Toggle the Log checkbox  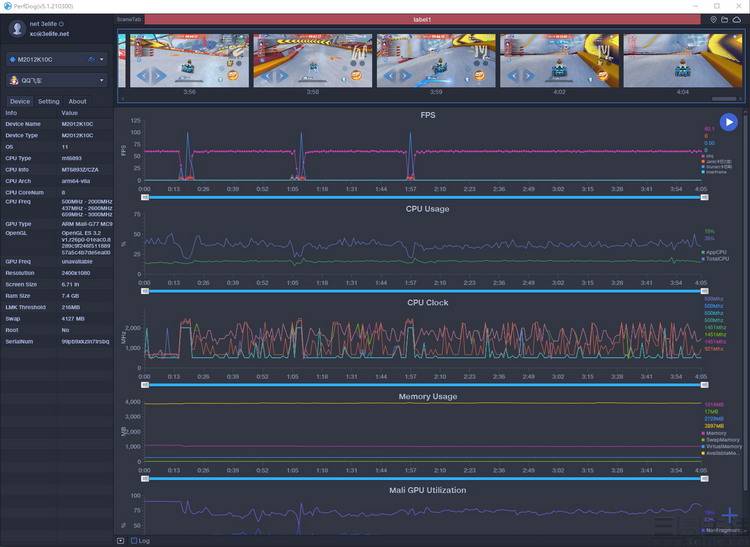134,541
